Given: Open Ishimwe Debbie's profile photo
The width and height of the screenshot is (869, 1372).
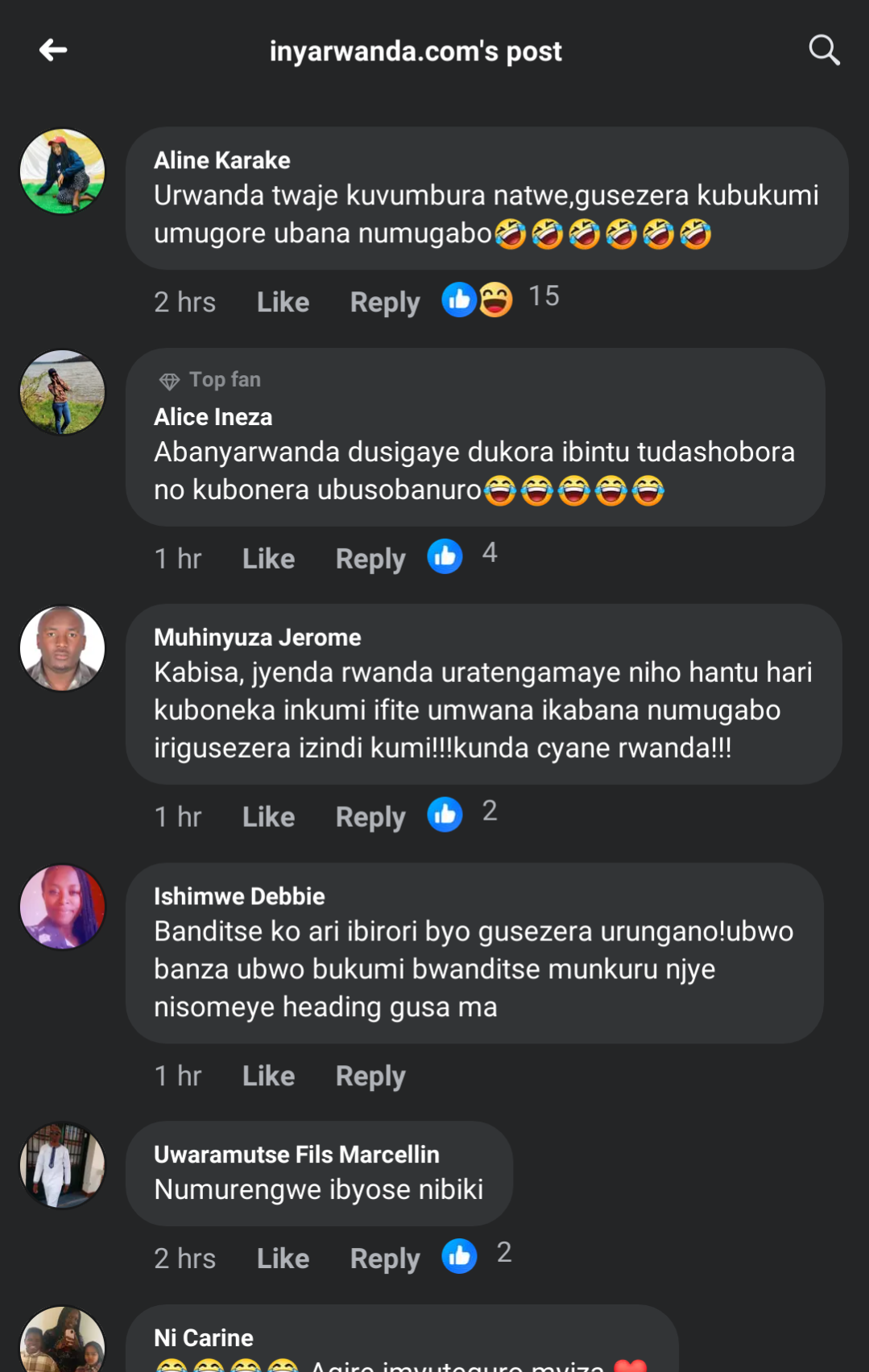Looking at the screenshot, I should click(63, 907).
